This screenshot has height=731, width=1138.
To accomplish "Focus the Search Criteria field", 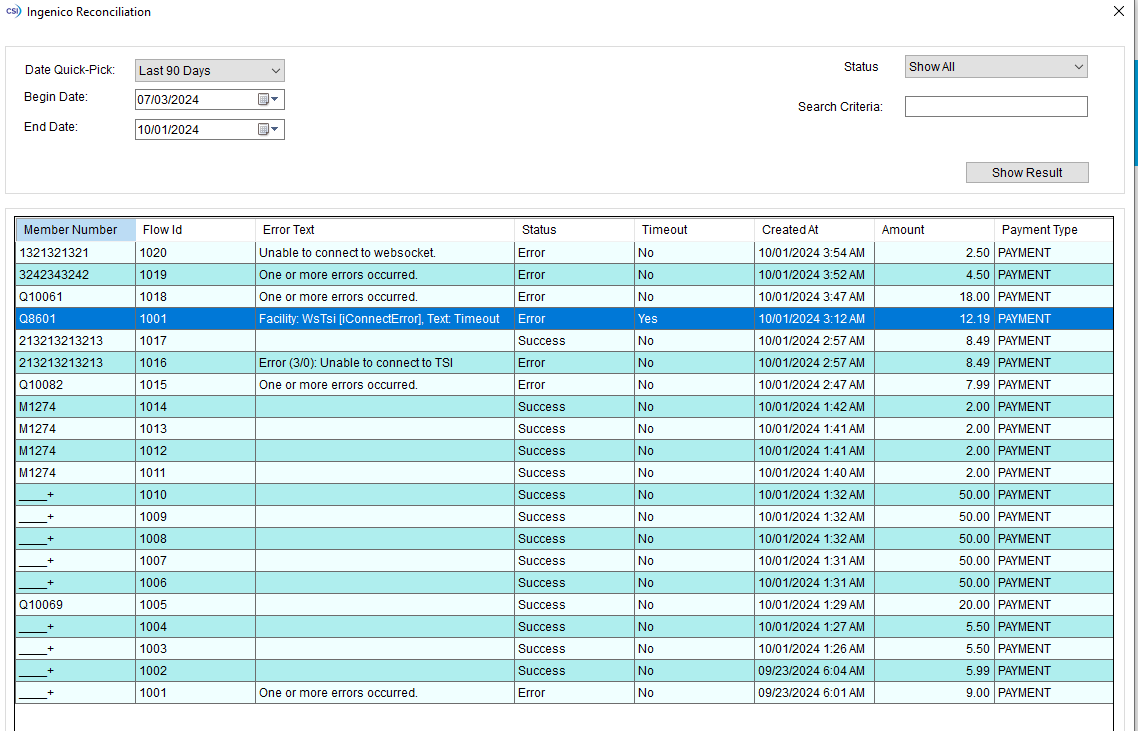I will 996,107.
